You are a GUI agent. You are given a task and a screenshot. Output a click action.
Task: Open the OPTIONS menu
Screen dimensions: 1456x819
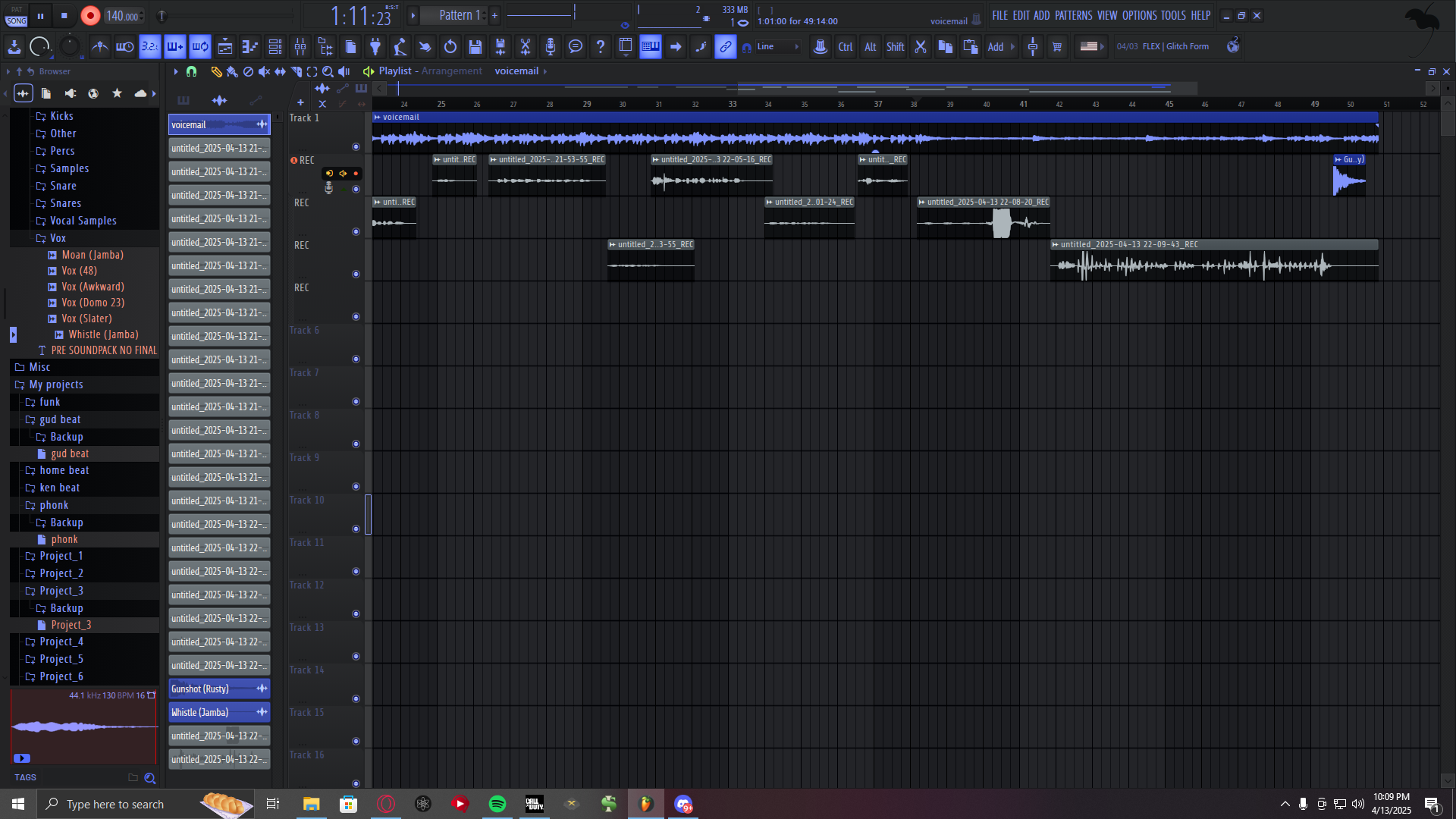(x=1139, y=15)
